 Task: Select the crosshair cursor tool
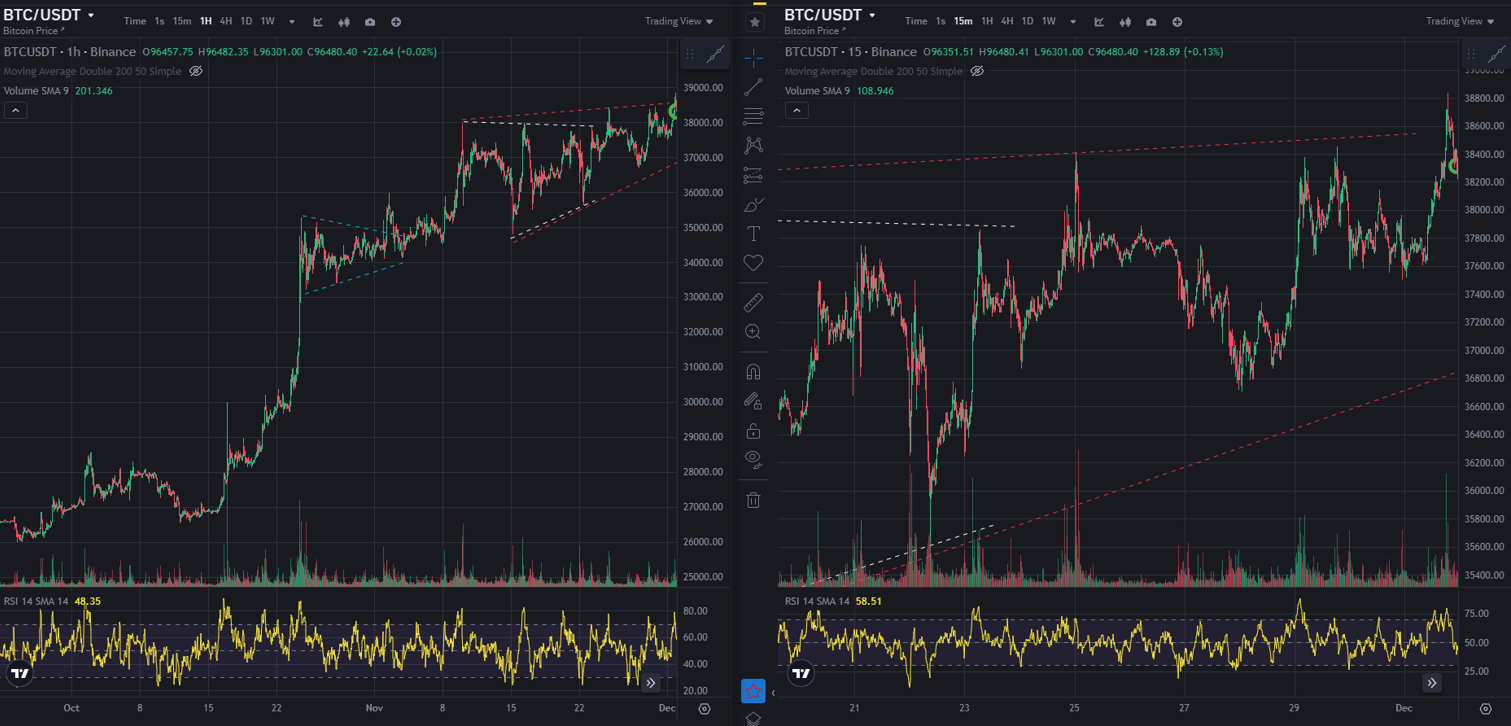pos(753,57)
